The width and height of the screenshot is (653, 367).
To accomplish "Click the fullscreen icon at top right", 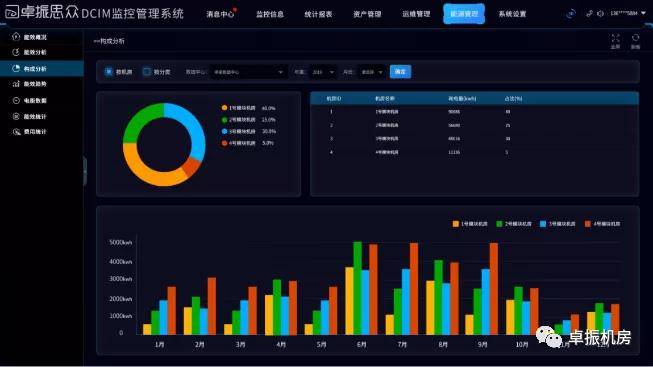I will 616,38.
